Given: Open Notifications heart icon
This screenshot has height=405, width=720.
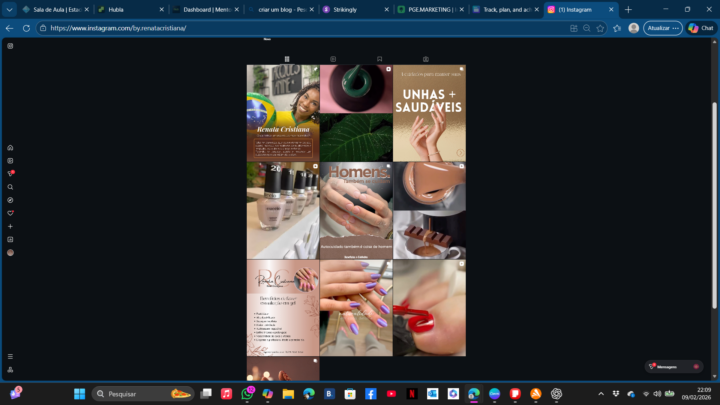Looking at the screenshot, I should pos(10,213).
